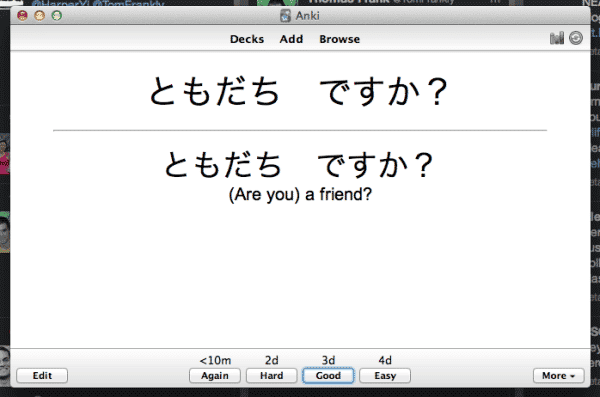Minimize the Anki window
The height and width of the screenshot is (397, 600).
(x=39, y=16)
